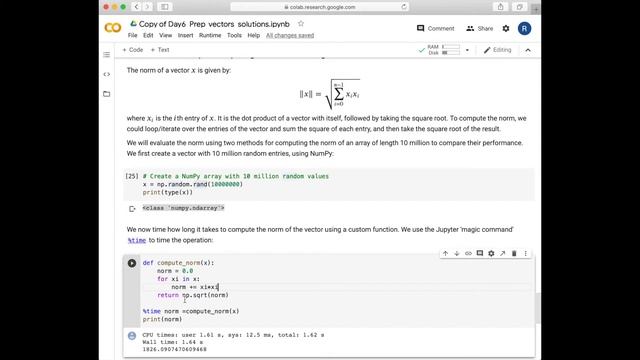This screenshot has width=640, height=360.
Task: Mirror cell in tab icon
Action: coord(502,253)
